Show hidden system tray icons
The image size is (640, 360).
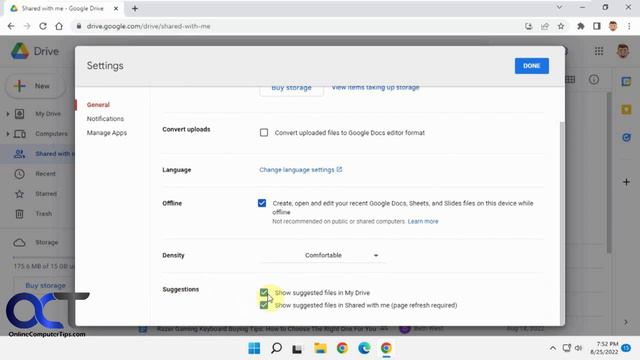(x=553, y=348)
